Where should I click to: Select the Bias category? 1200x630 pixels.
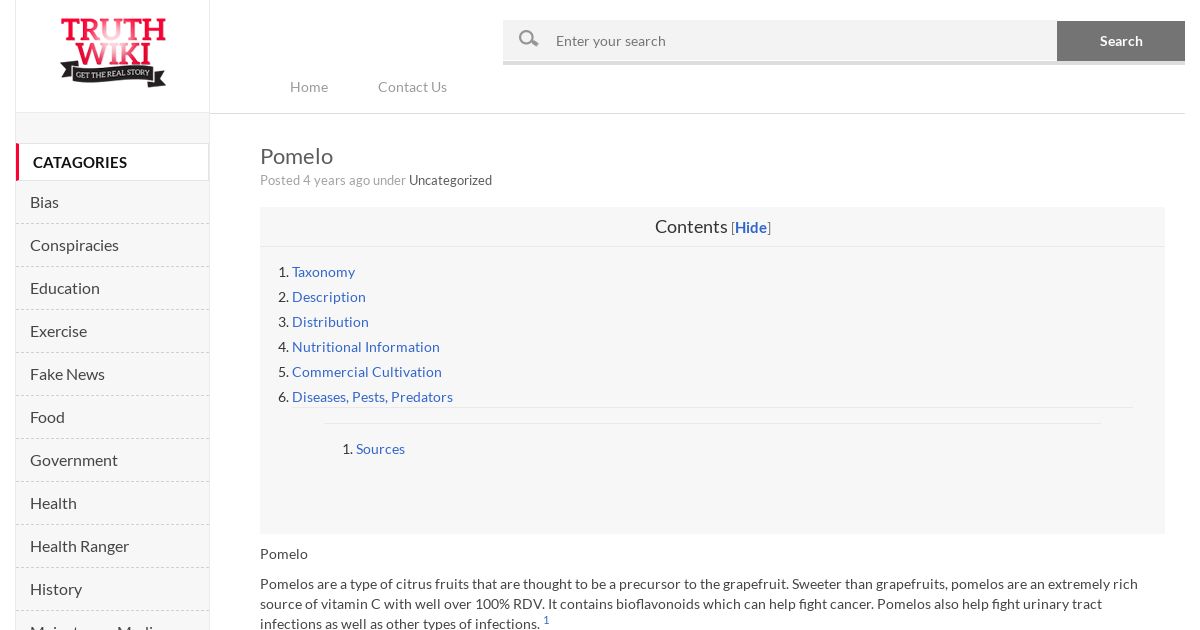click(112, 202)
